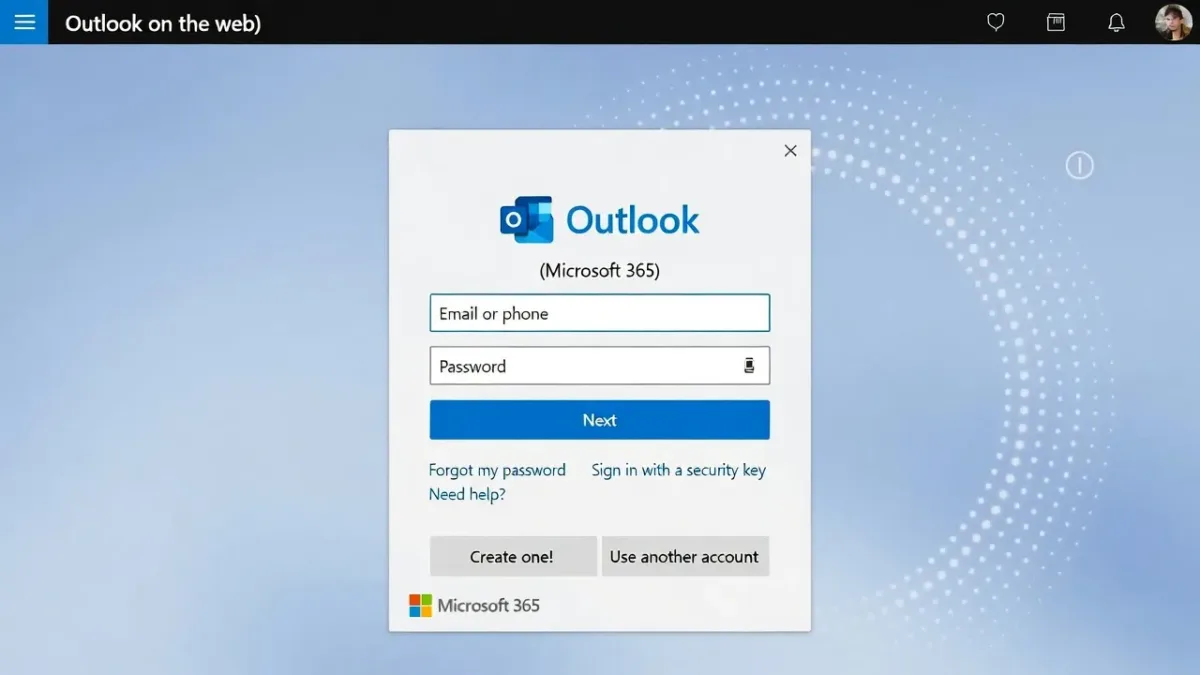
Task: Open the user profile avatar
Action: 1173,22
